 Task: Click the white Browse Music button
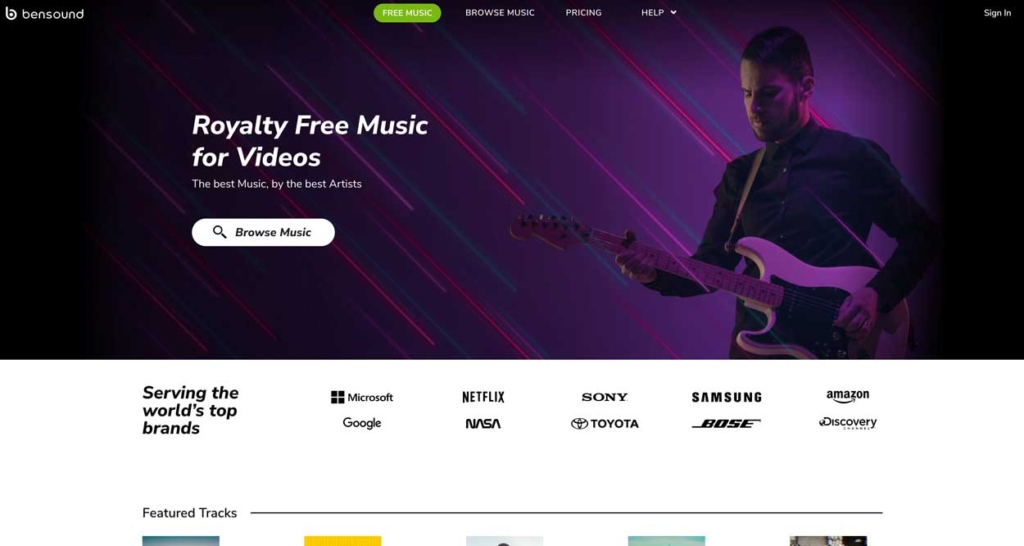[263, 233]
